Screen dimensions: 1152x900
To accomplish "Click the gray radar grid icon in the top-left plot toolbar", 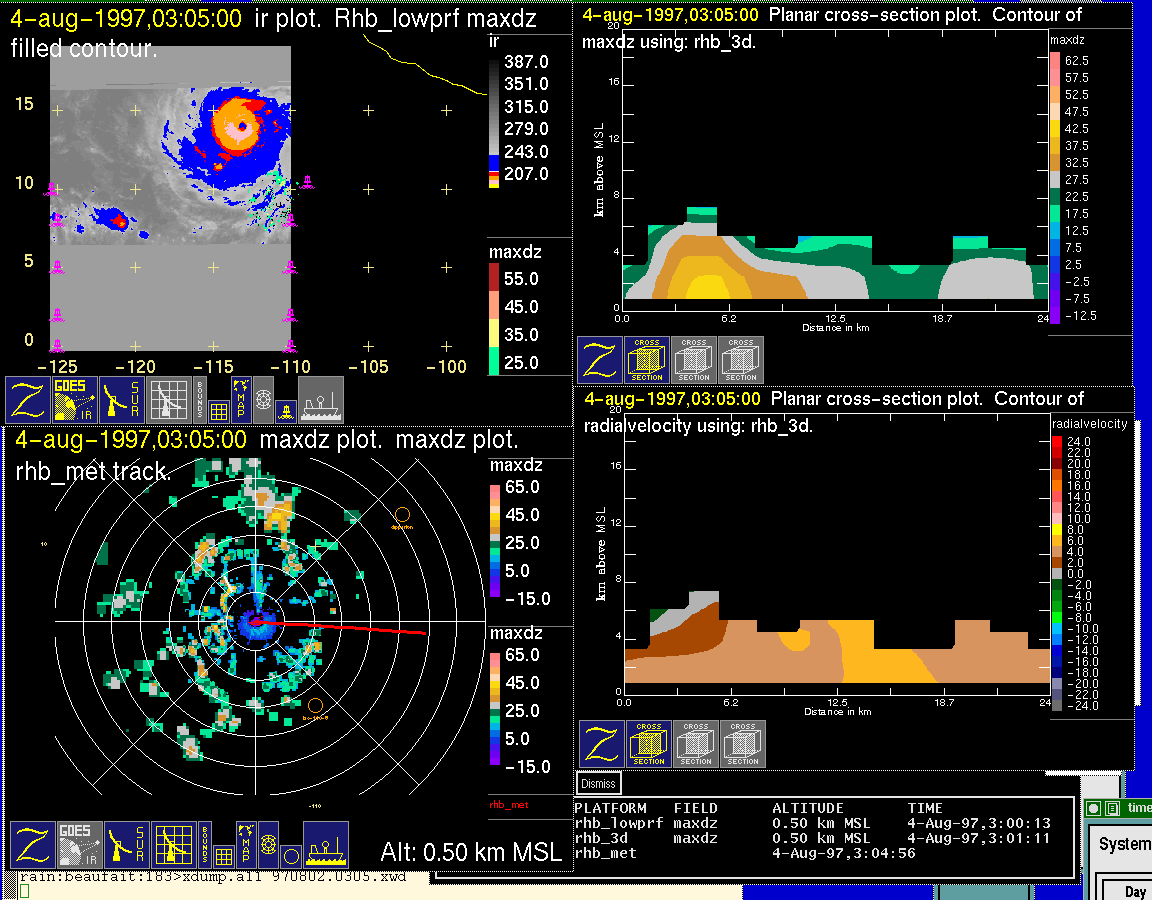I will click(x=168, y=400).
